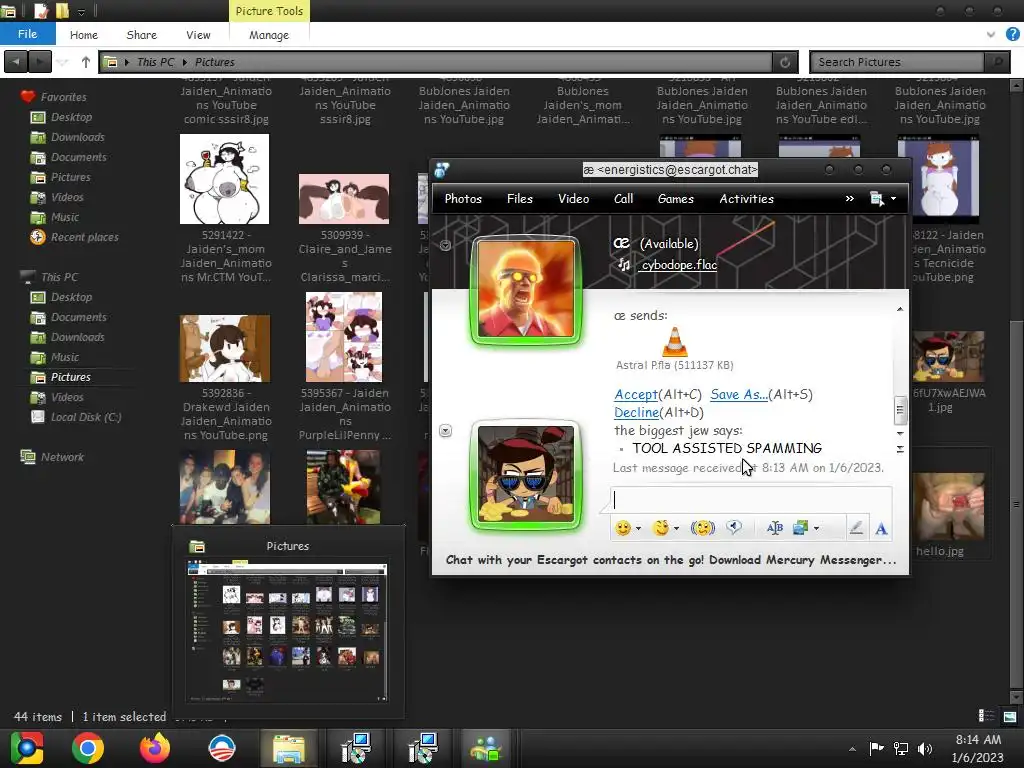
Task: Start a Video call from the chat toolbar
Action: point(573,199)
